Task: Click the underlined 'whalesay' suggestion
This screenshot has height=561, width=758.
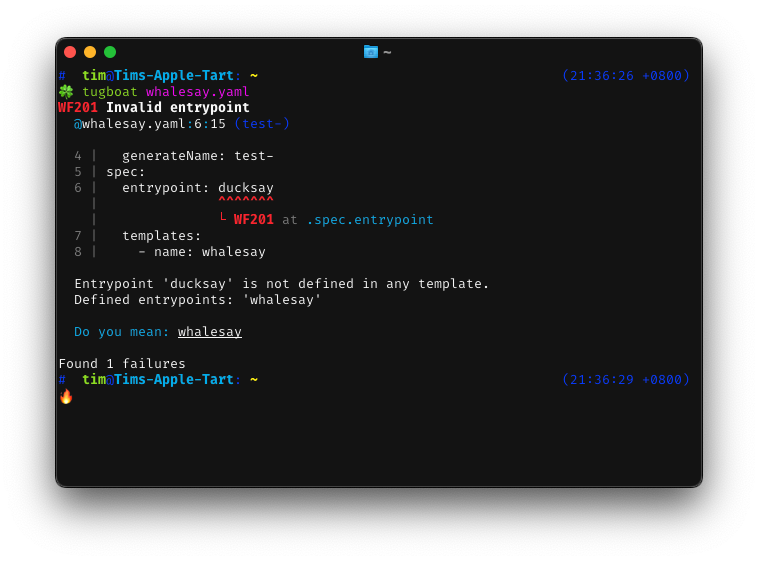Action: click(x=210, y=332)
